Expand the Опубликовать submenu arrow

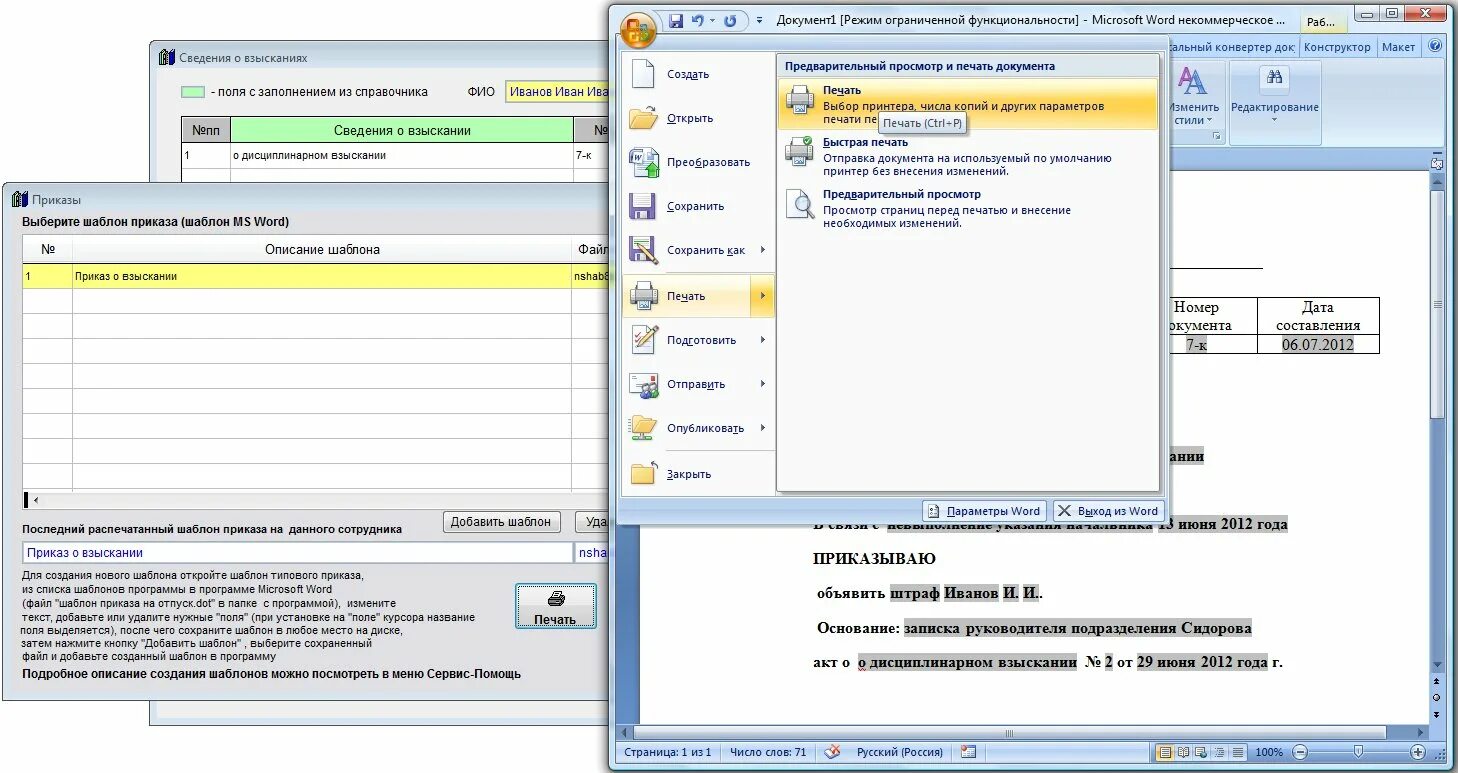tap(763, 428)
